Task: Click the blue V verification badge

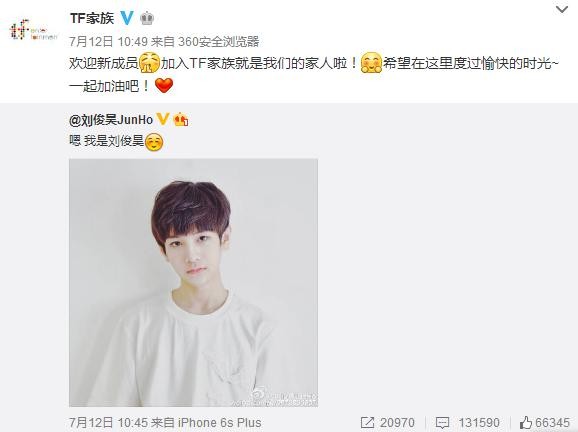Action: pos(127,18)
